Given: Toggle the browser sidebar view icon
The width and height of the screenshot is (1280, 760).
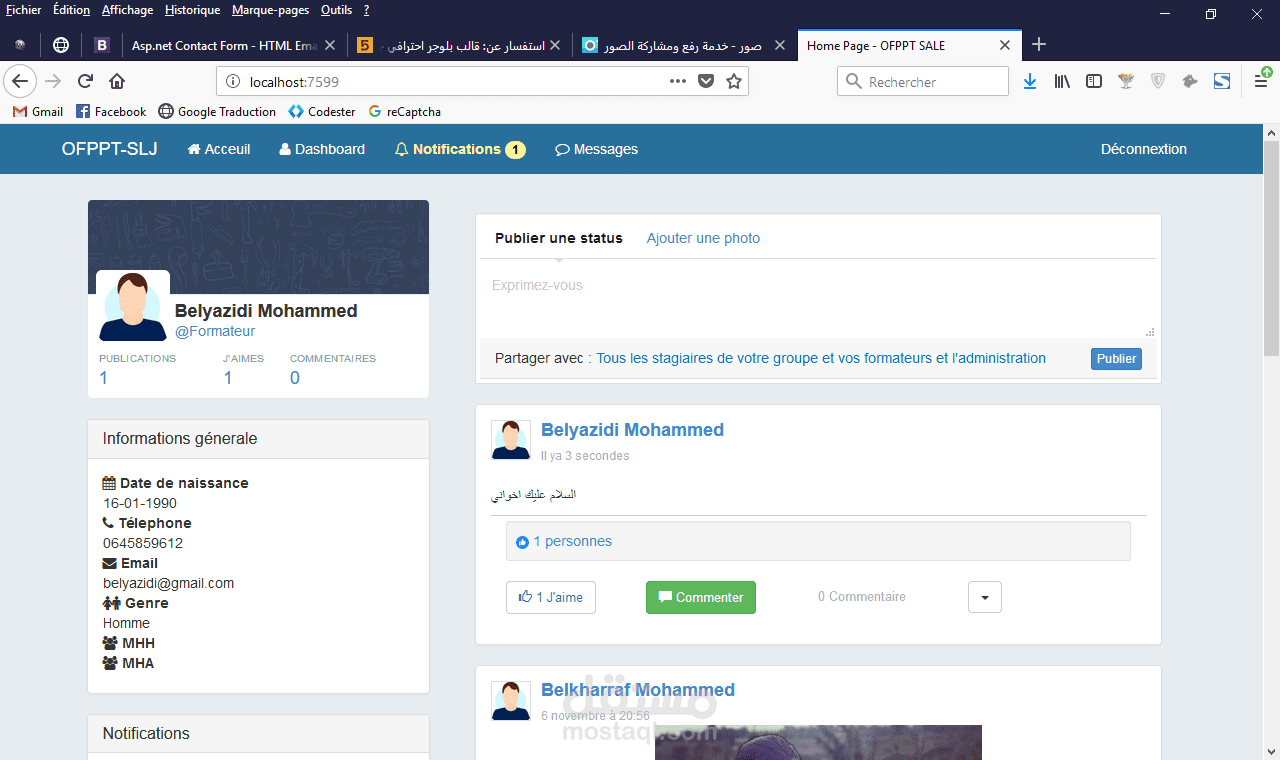Looking at the screenshot, I should (1094, 81).
